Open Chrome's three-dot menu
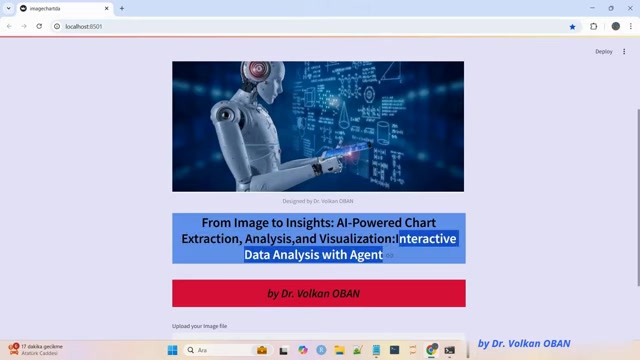 click(x=631, y=27)
